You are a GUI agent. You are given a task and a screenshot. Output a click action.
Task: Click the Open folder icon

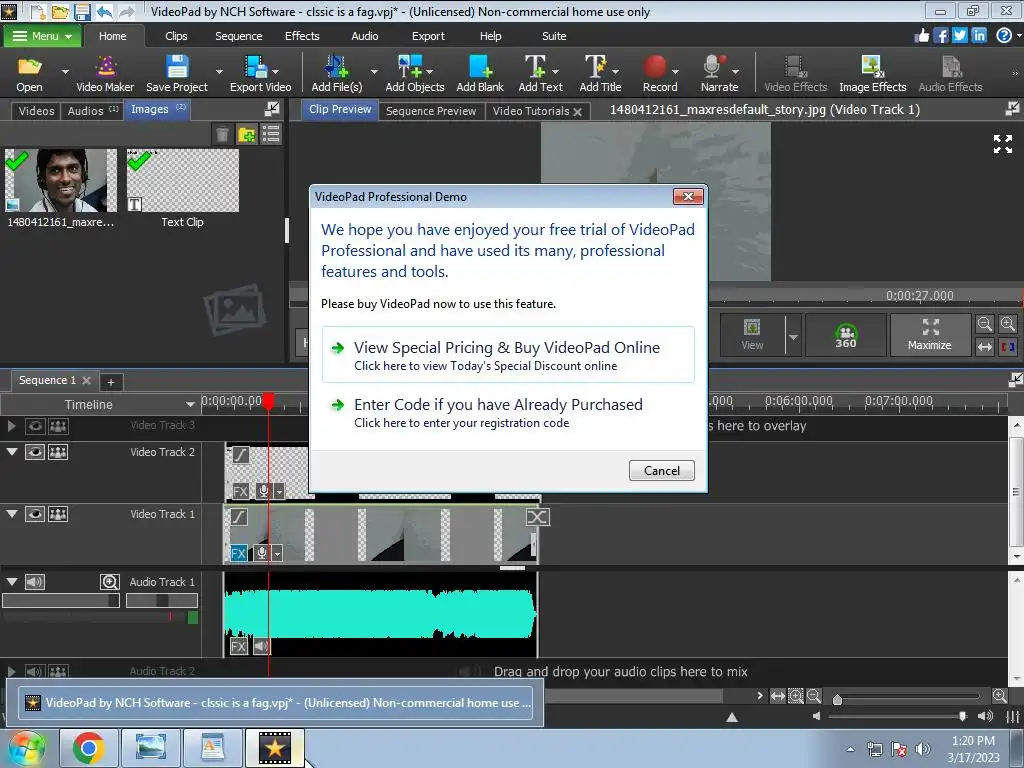tap(29, 67)
